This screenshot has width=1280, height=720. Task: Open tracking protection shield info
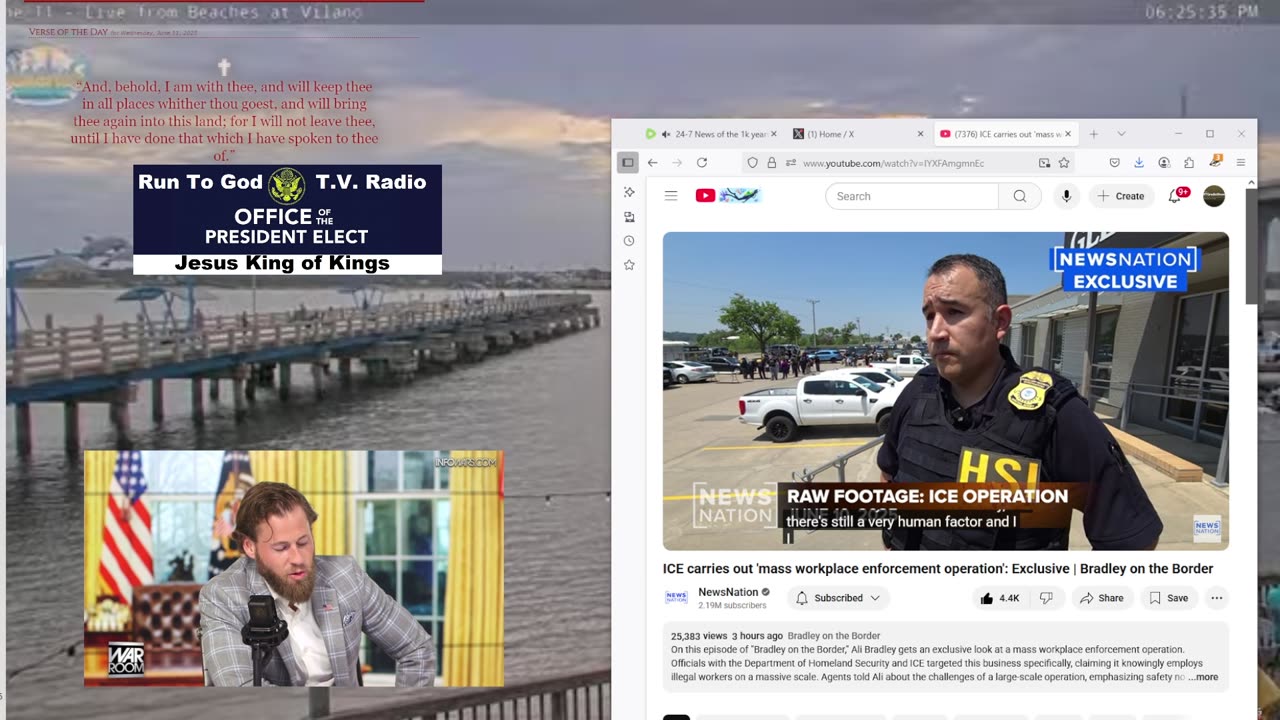pyautogui.click(x=752, y=162)
